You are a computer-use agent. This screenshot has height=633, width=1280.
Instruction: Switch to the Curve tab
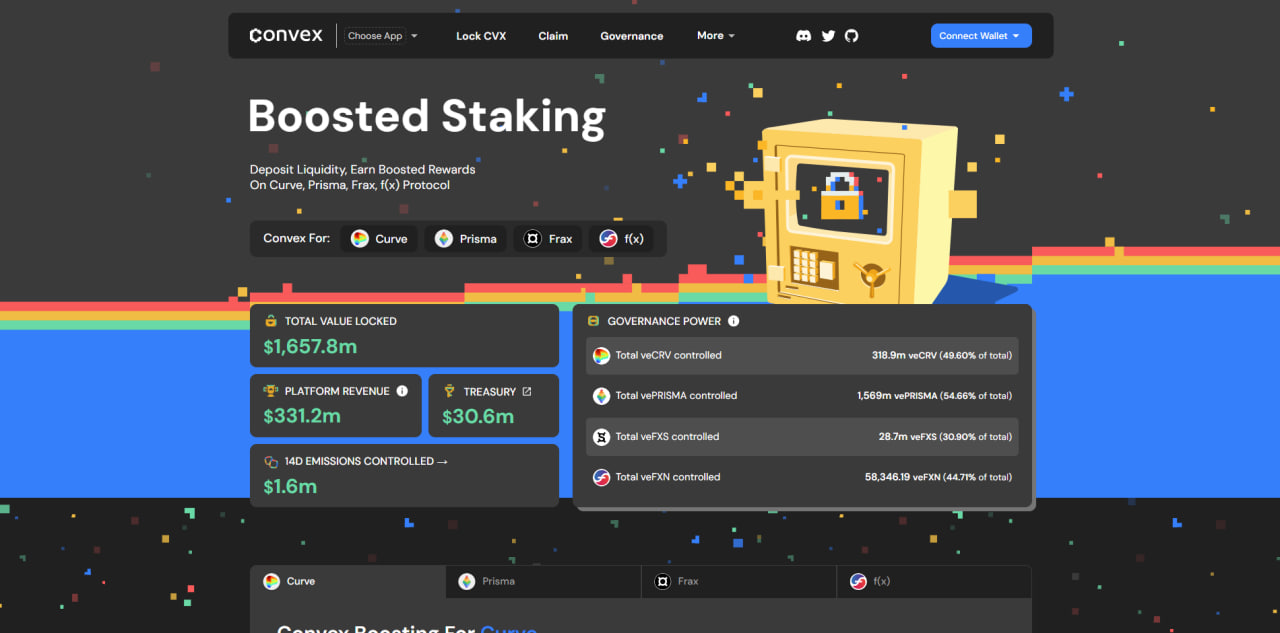pos(348,581)
